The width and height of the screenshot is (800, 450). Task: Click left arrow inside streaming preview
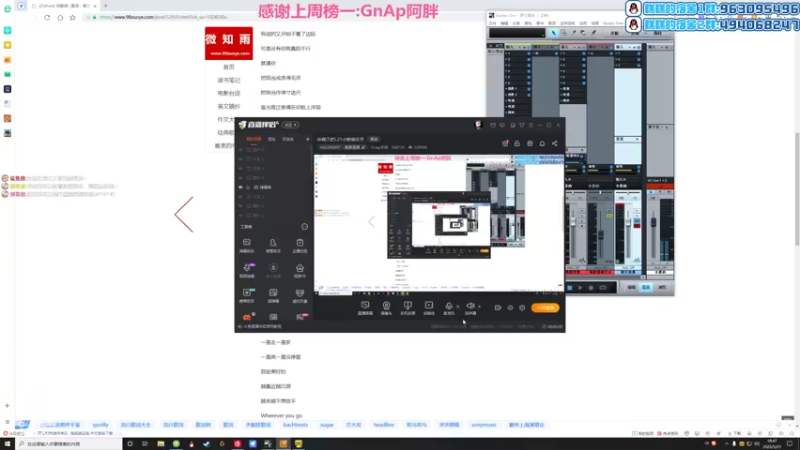(371, 221)
